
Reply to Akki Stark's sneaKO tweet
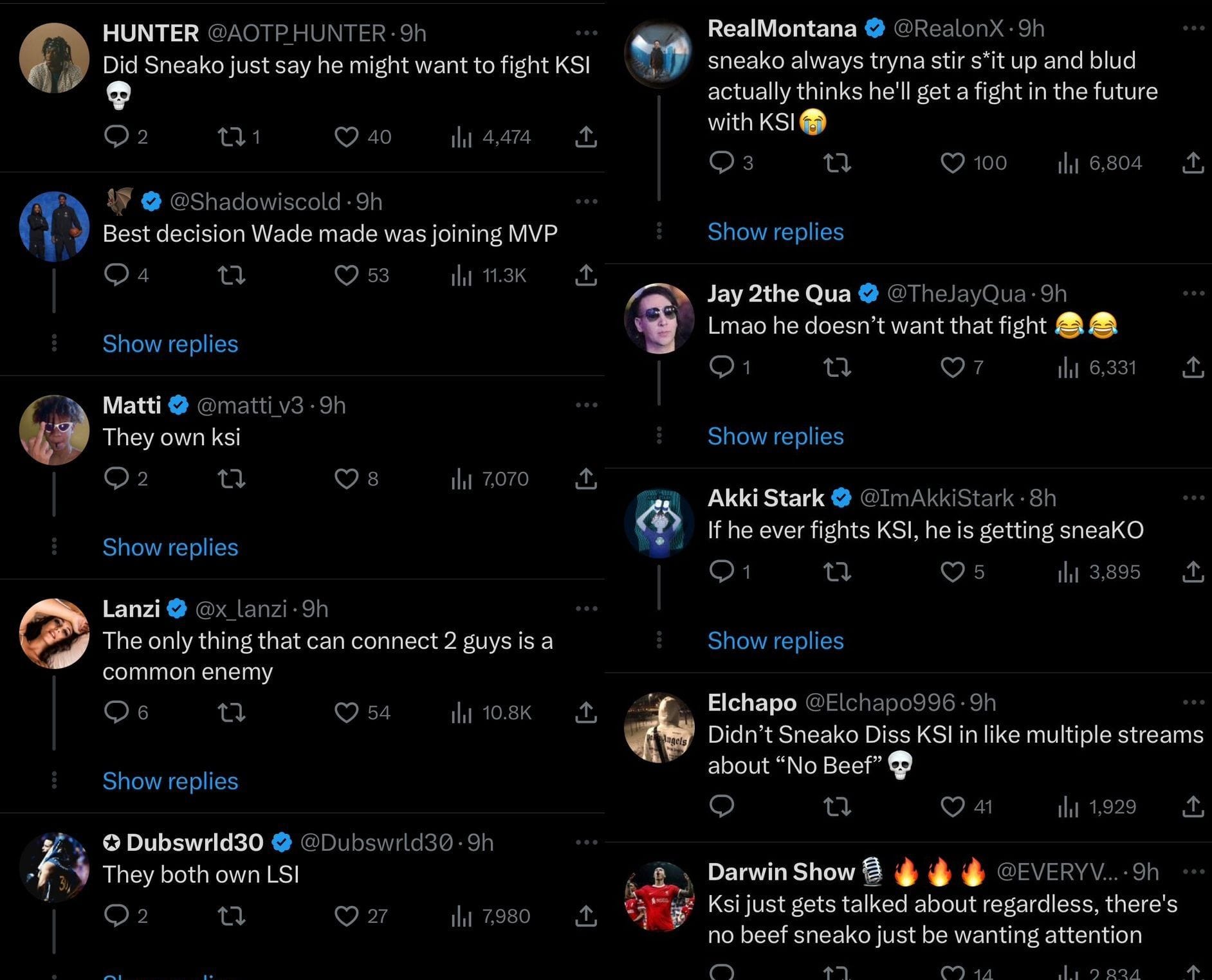(721, 572)
